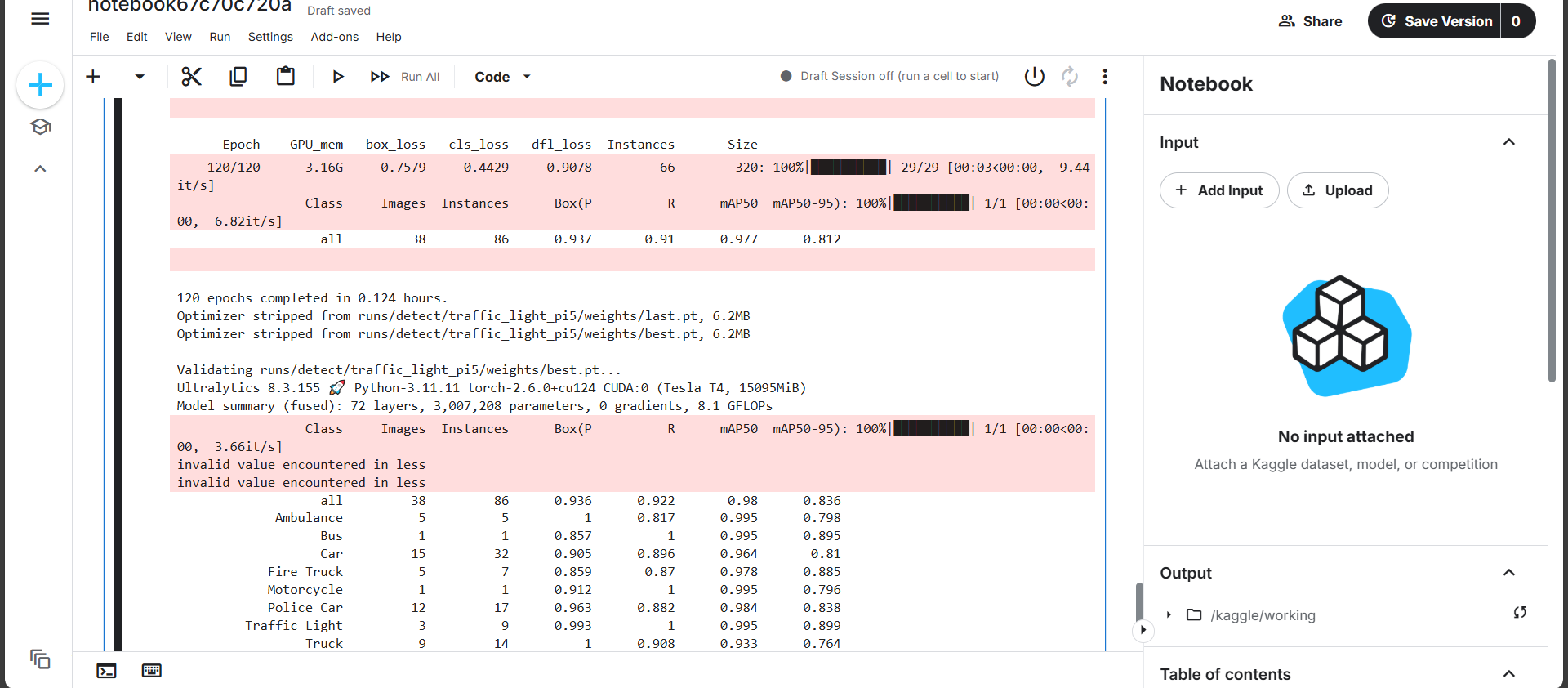Open the File menu
Screen dimensions: 1568x688
tap(100, 37)
